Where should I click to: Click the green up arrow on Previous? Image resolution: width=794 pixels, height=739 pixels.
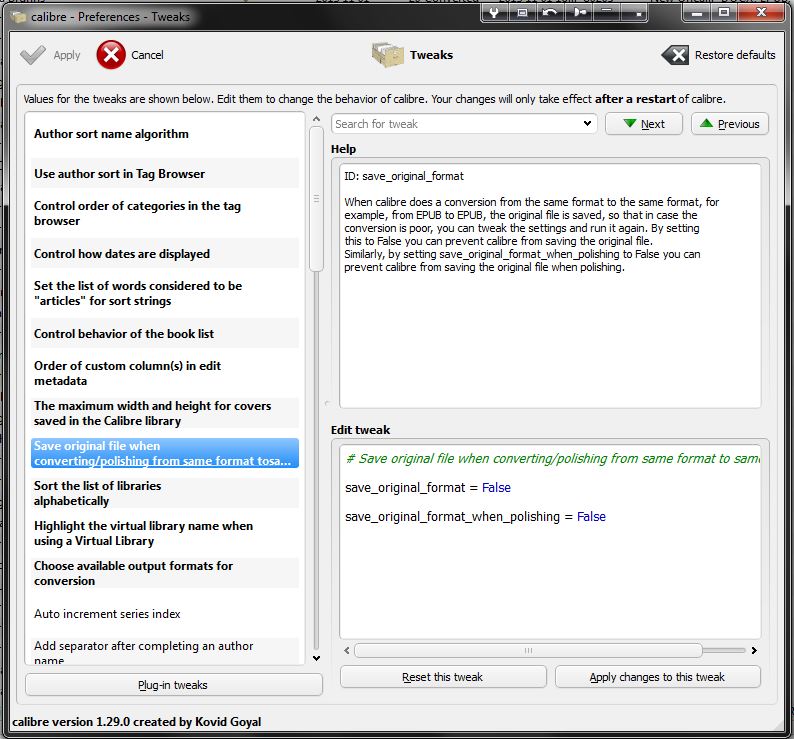[x=706, y=123]
